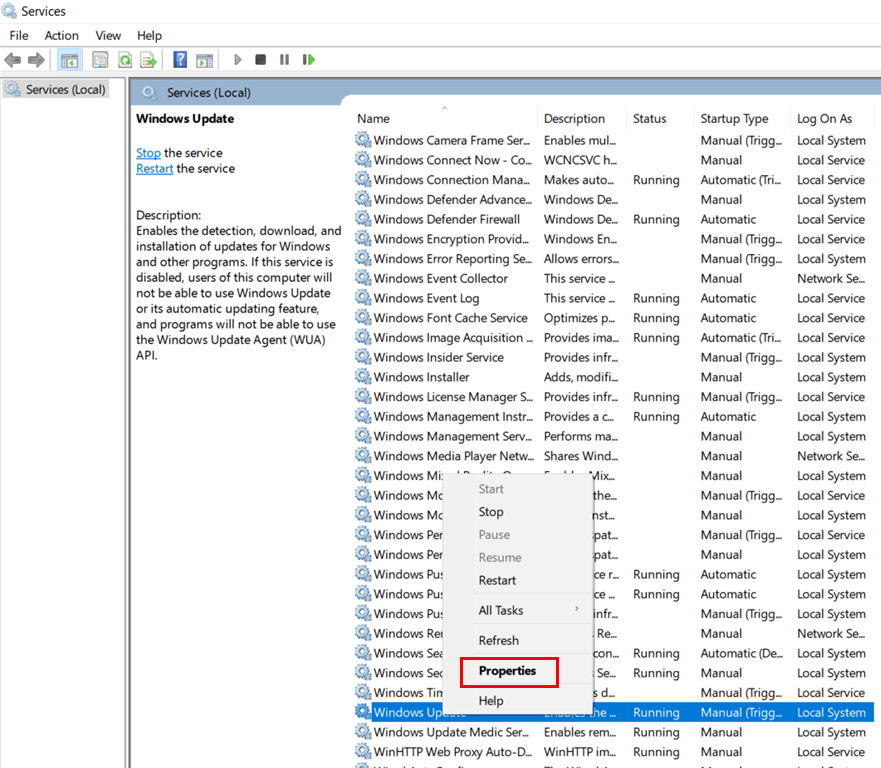Click the Back arrow toolbar icon
Image resolution: width=881 pixels, height=768 pixels.
[x=13, y=60]
